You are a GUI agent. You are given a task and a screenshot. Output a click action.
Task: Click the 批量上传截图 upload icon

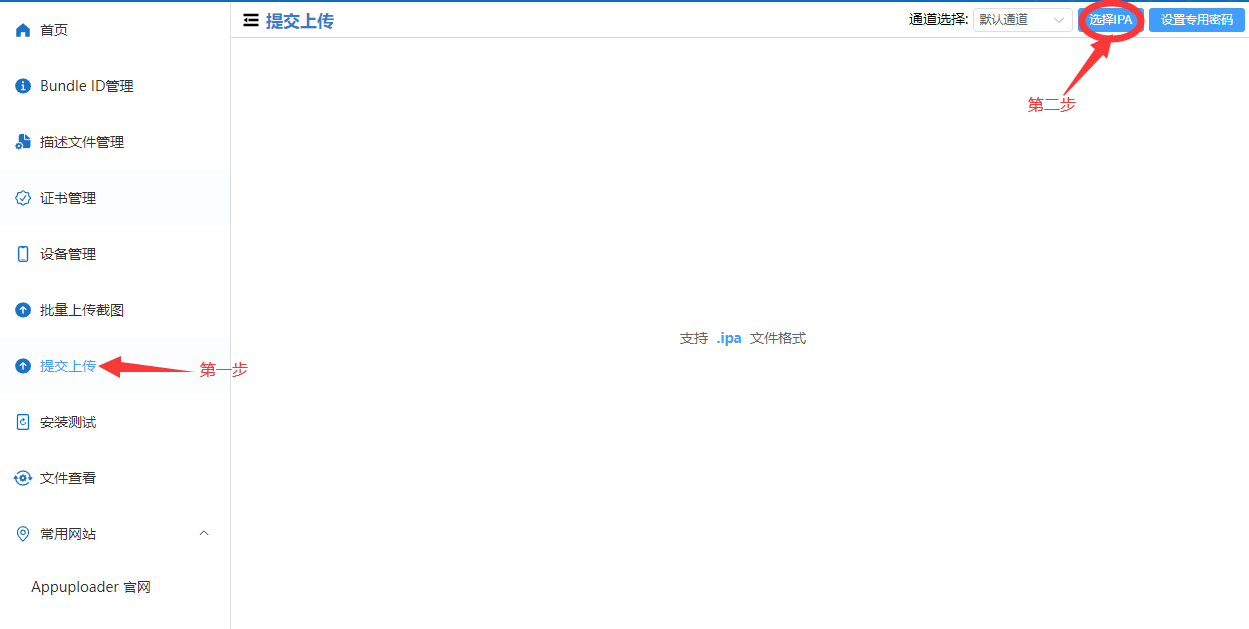coord(23,311)
